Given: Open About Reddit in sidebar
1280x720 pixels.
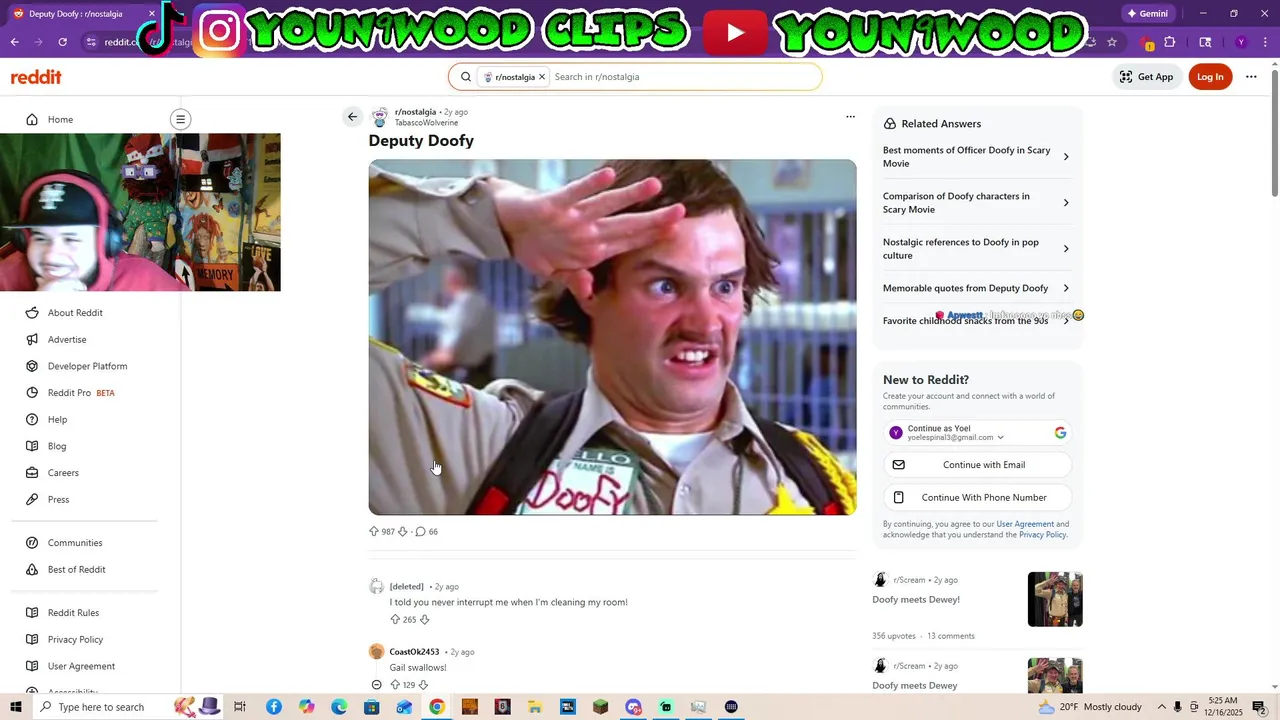Looking at the screenshot, I should [x=75, y=313].
